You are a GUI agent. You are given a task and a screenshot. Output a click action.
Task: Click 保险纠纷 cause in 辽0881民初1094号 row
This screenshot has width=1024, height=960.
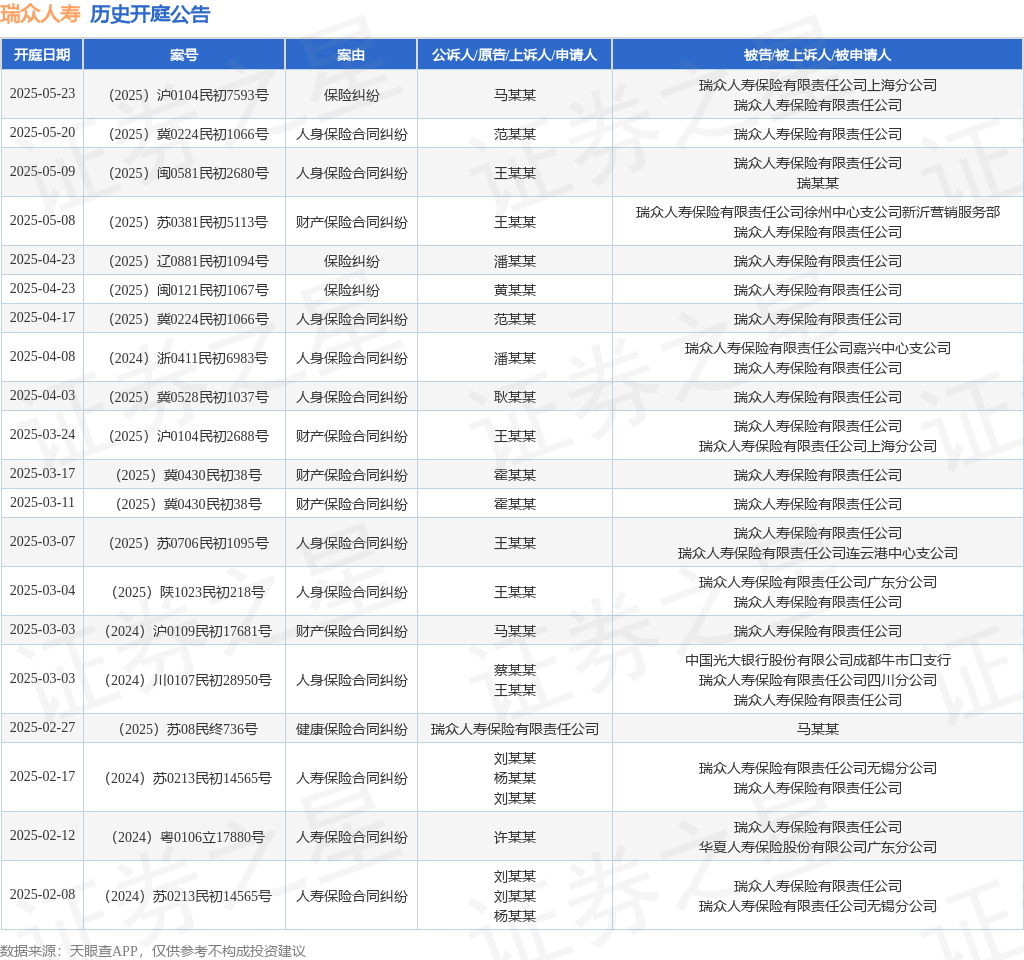point(351,261)
